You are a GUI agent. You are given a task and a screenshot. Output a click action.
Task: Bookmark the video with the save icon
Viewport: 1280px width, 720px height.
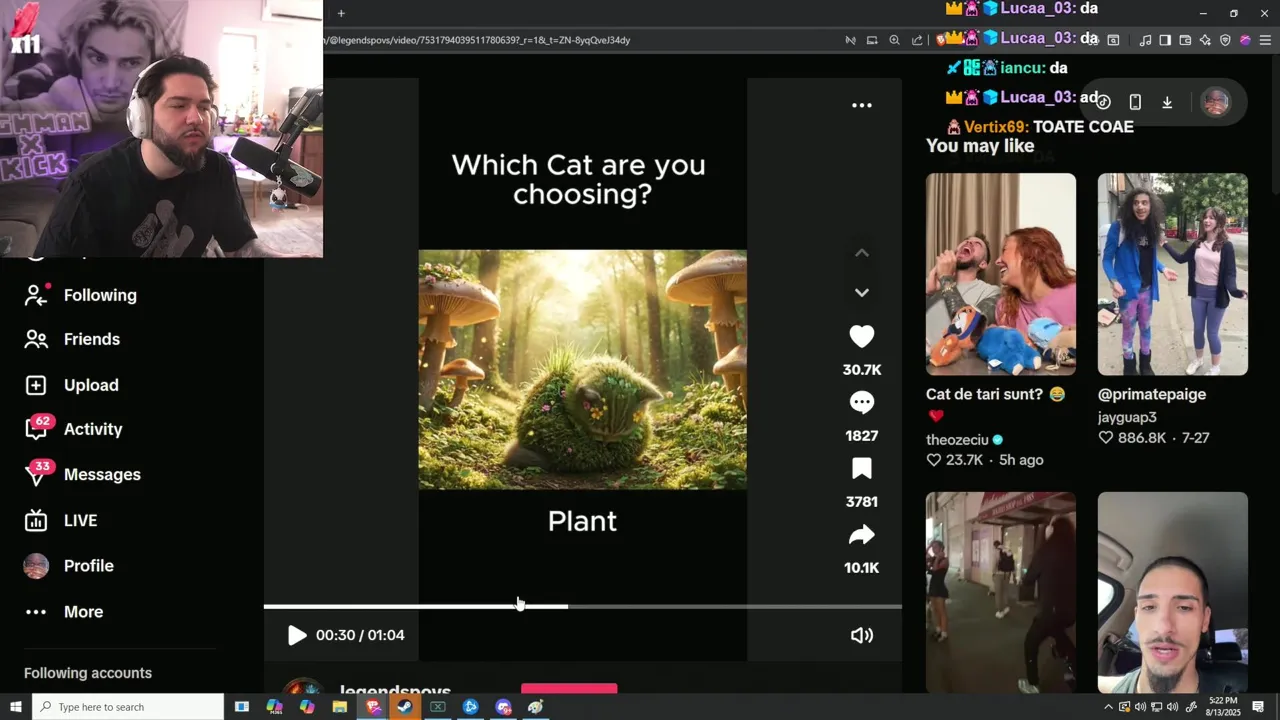coord(861,469)
